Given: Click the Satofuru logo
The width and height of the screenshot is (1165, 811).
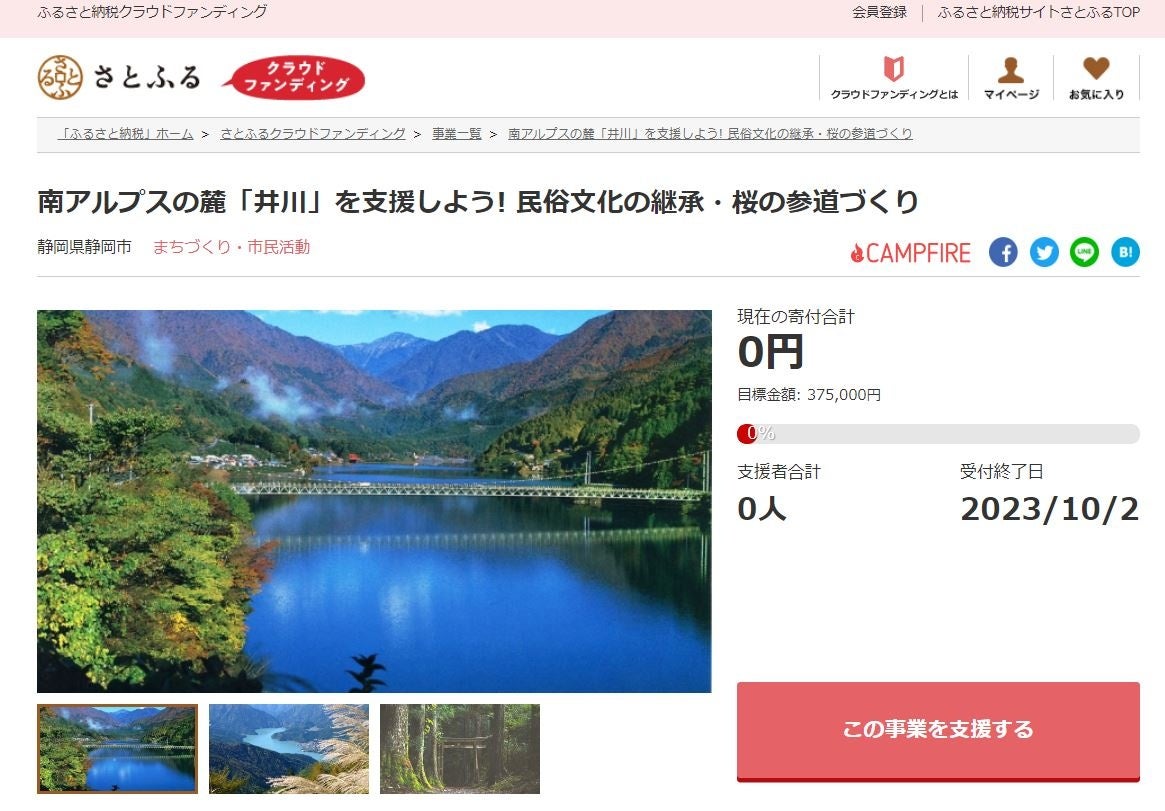Looking at the screenshot, I should 119,76.
